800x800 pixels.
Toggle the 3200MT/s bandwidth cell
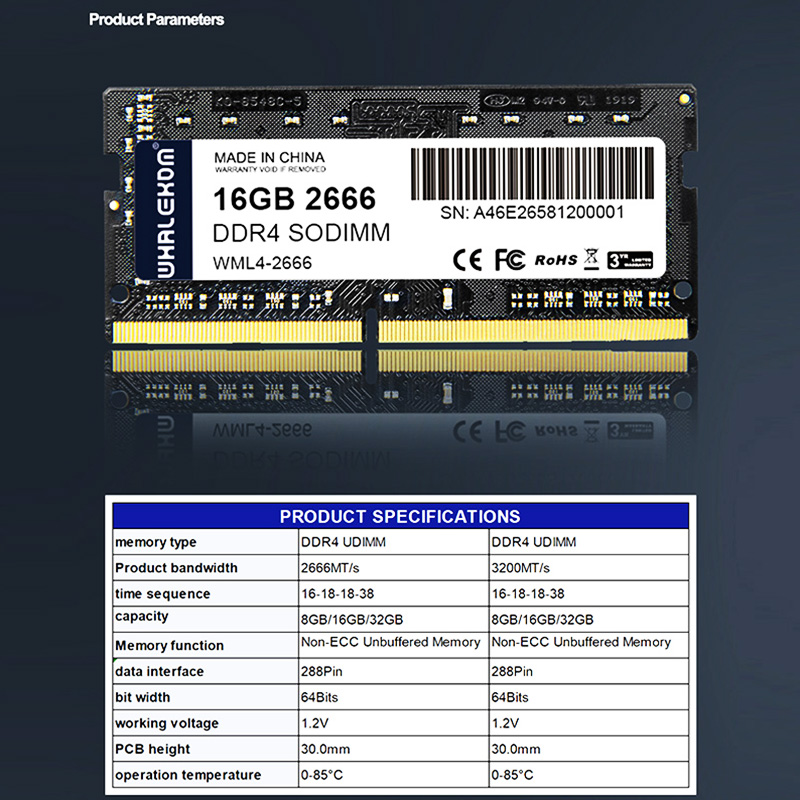515,567
